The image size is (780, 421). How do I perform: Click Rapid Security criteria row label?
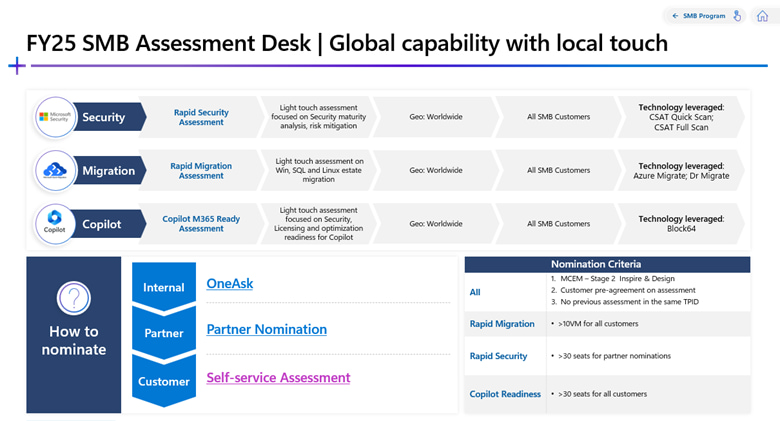[x=498, y=356]
